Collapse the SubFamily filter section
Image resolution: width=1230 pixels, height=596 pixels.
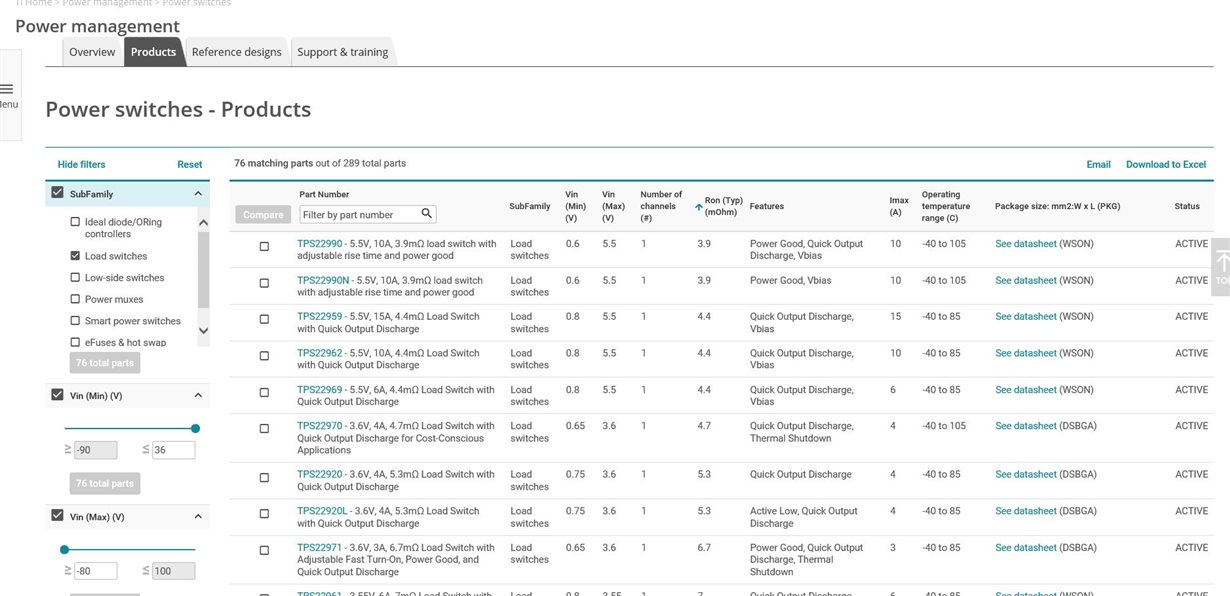coord(197,193)
